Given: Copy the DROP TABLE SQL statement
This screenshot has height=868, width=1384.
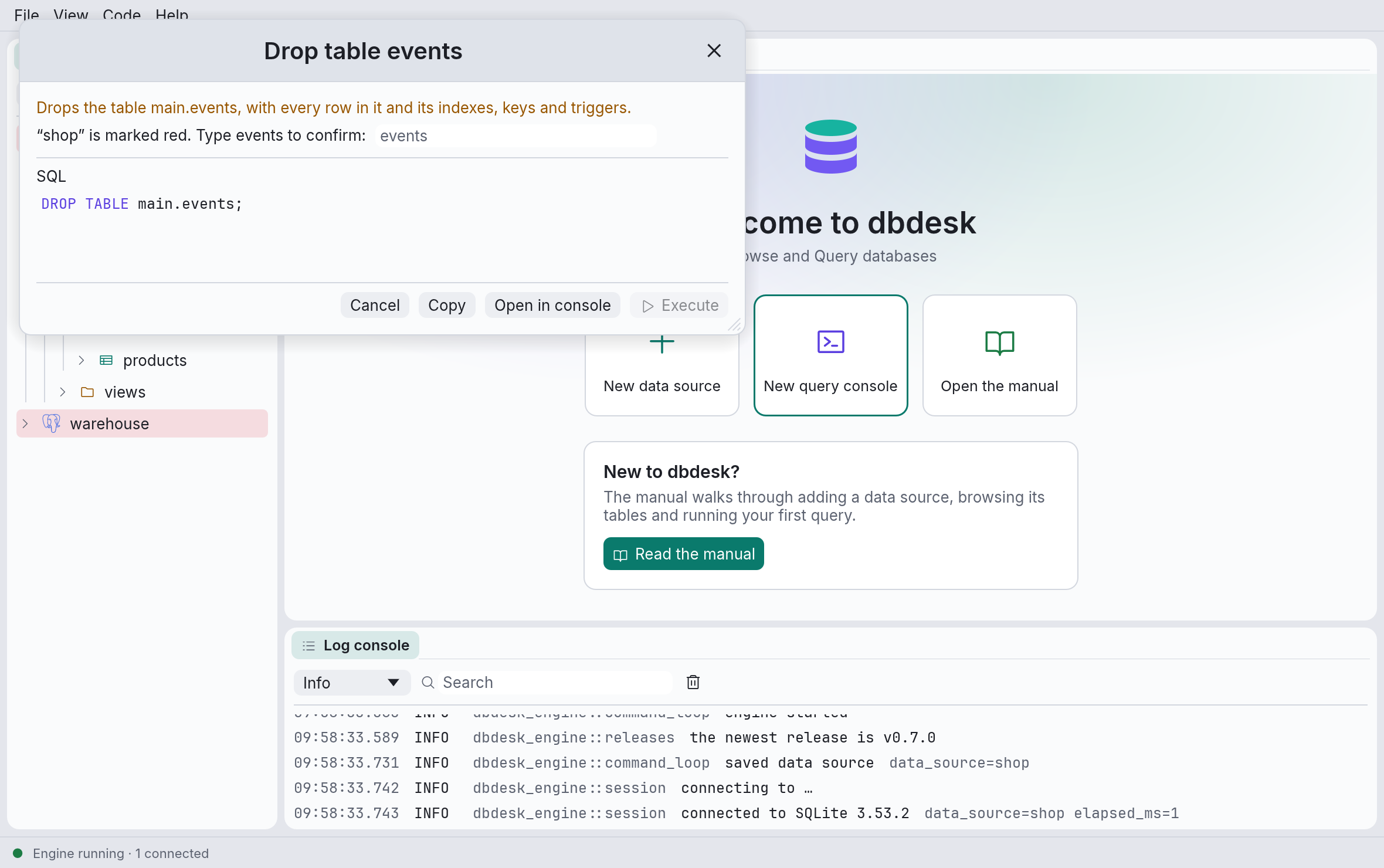Looking at the screenshot, I should pyautogui.click(x=446, y=305).
